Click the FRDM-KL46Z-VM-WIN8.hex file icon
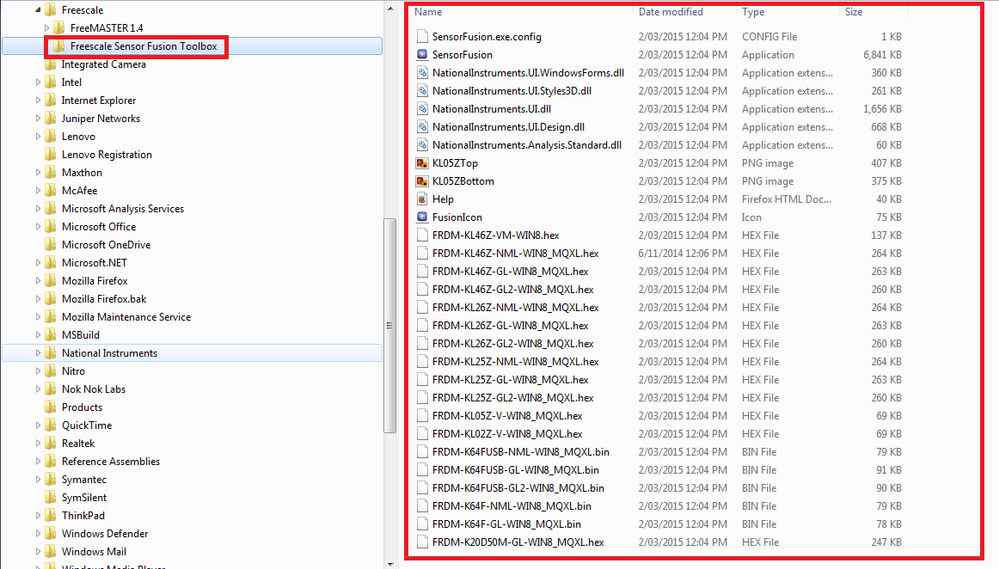Screen dimensions: 999x569 click(422, 235)
